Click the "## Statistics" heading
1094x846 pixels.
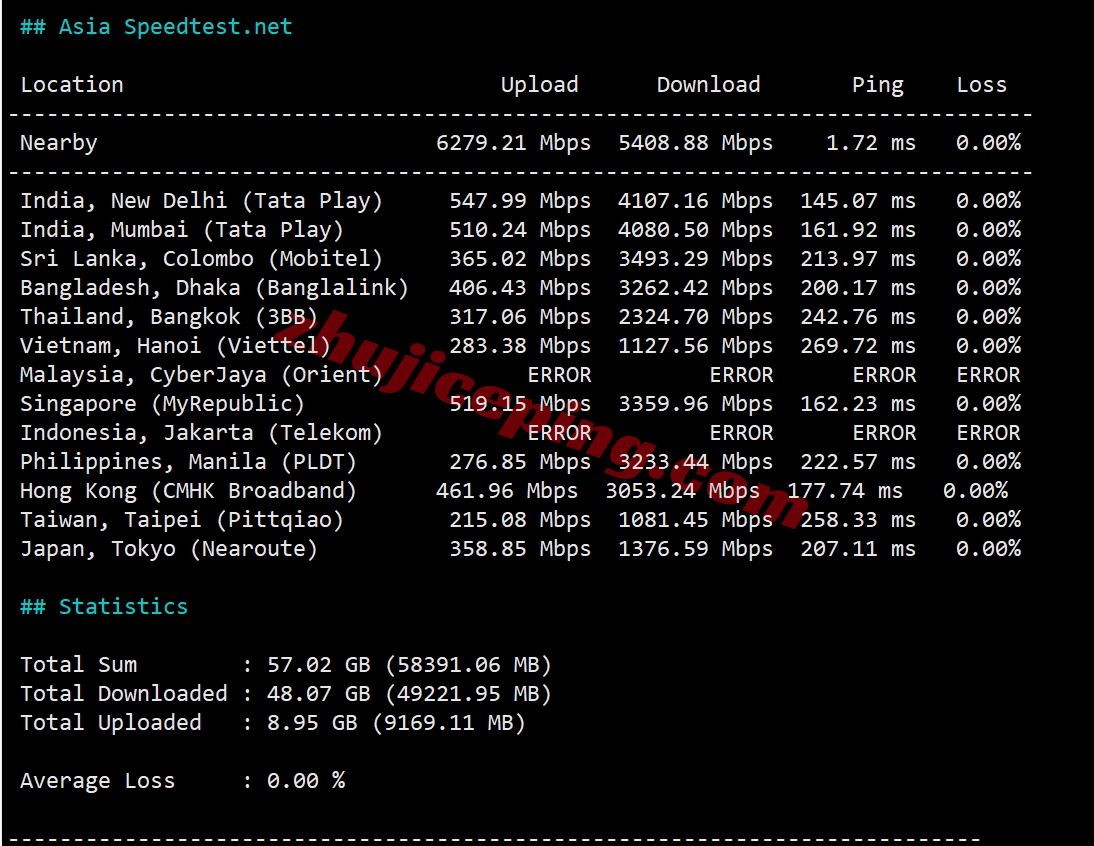pyautogui.click(x=104, y=607)
